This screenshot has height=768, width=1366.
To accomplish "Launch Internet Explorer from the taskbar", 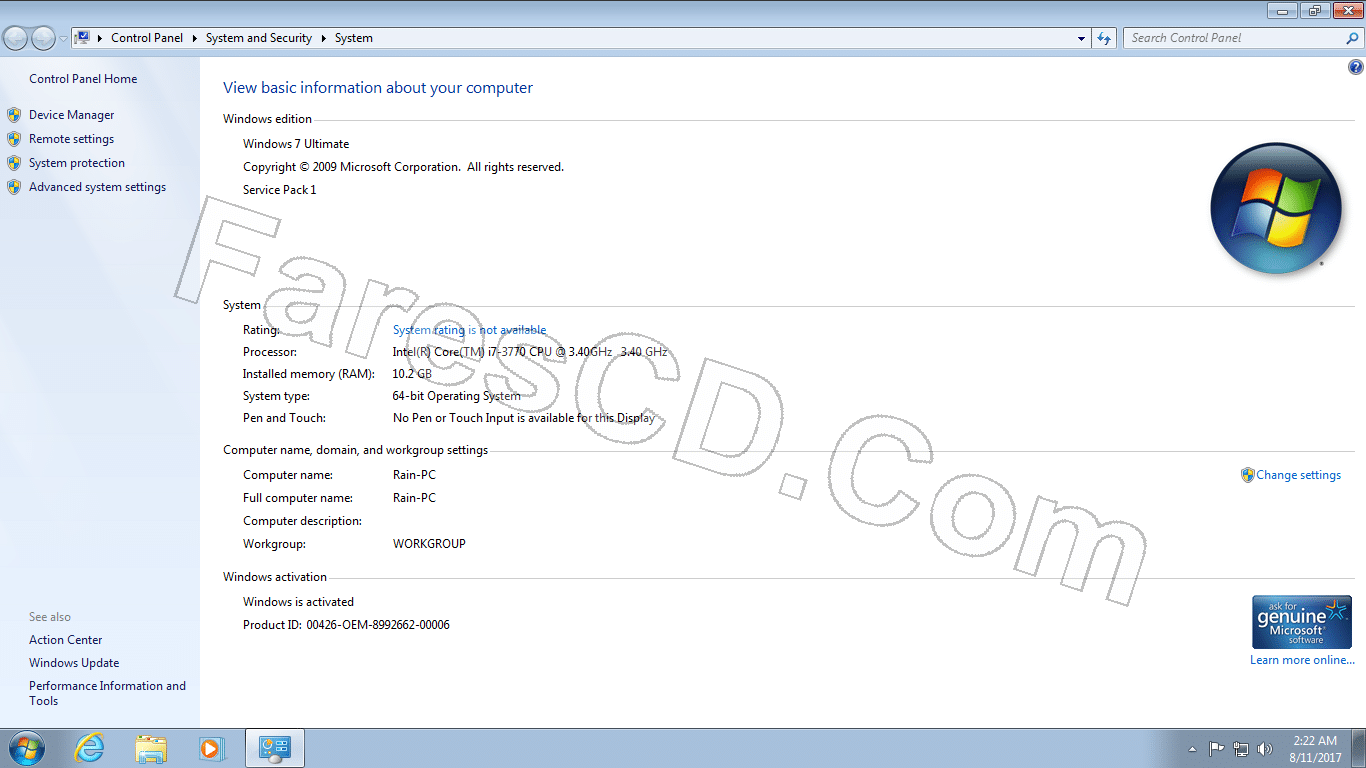I will click(89, 748).
